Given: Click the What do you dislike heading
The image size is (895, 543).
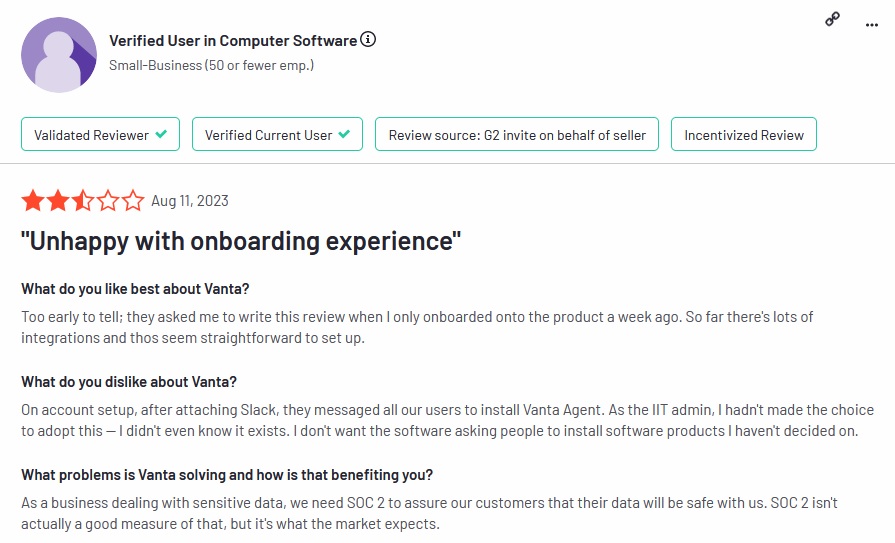Looking at the screenshot, I should click(129, 382).
